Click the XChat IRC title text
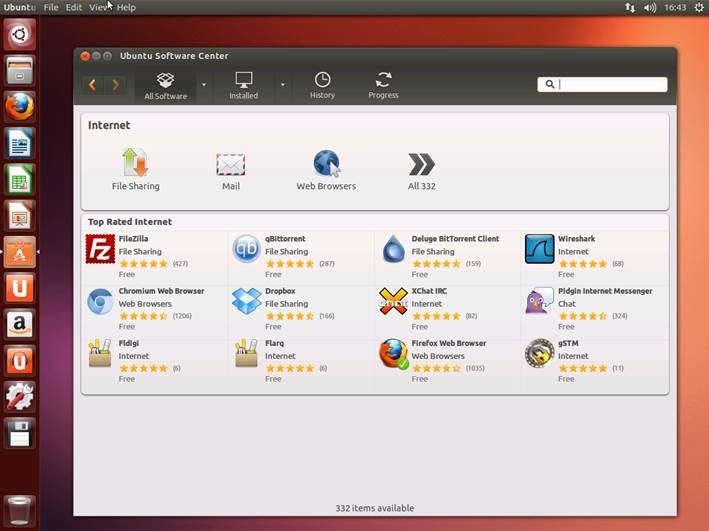 [x=429, y=291]
